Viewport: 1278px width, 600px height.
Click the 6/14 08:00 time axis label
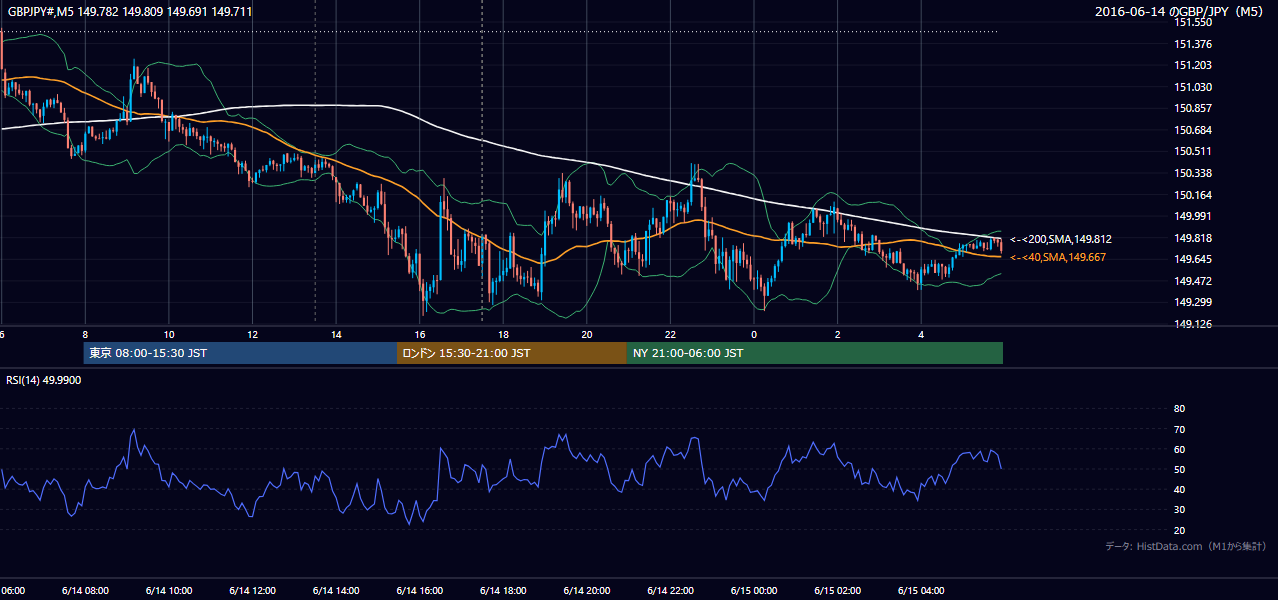point(84,590)
